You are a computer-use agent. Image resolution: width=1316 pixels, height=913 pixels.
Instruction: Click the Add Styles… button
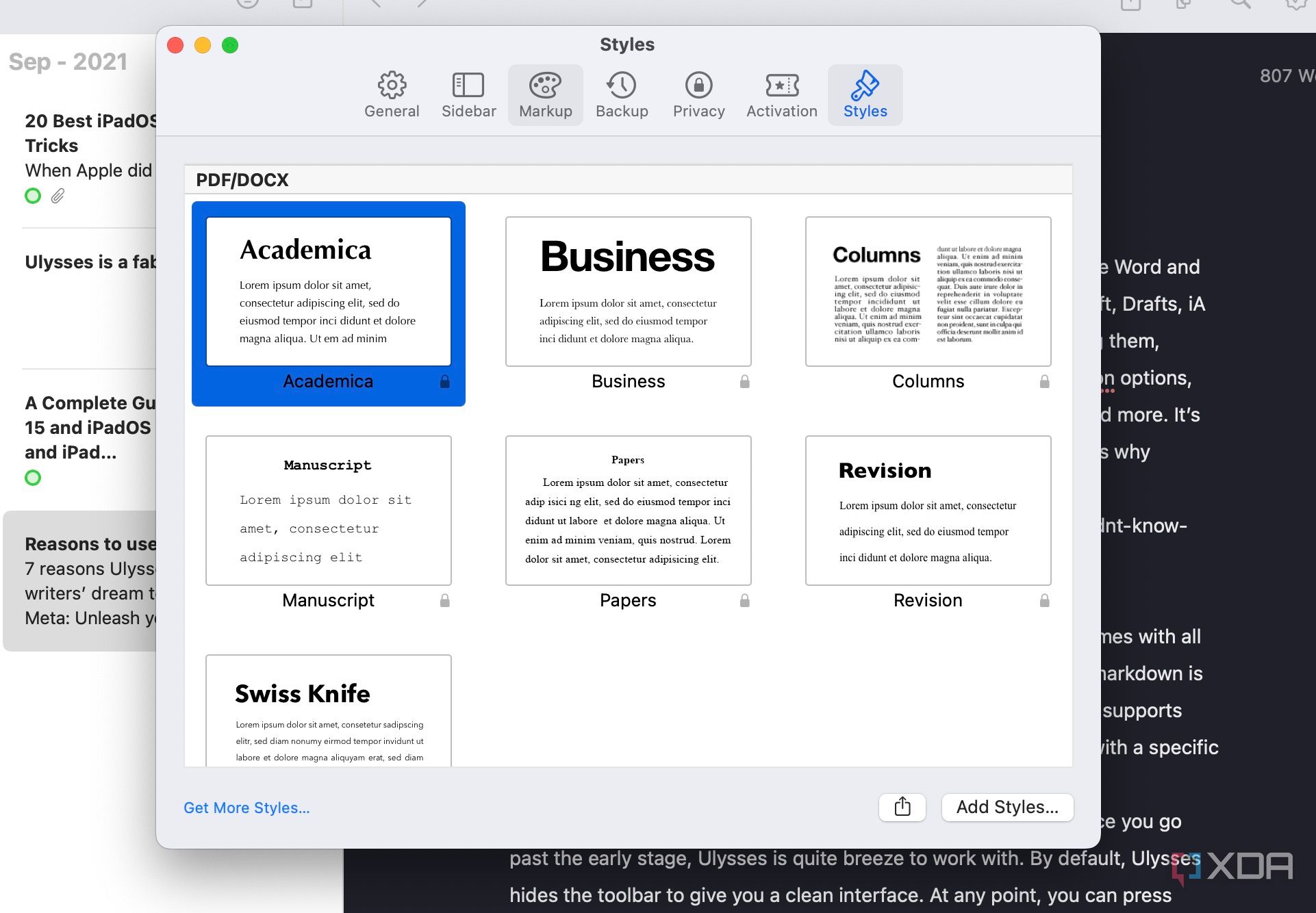pyautogui.click(x=1007, y=807)
